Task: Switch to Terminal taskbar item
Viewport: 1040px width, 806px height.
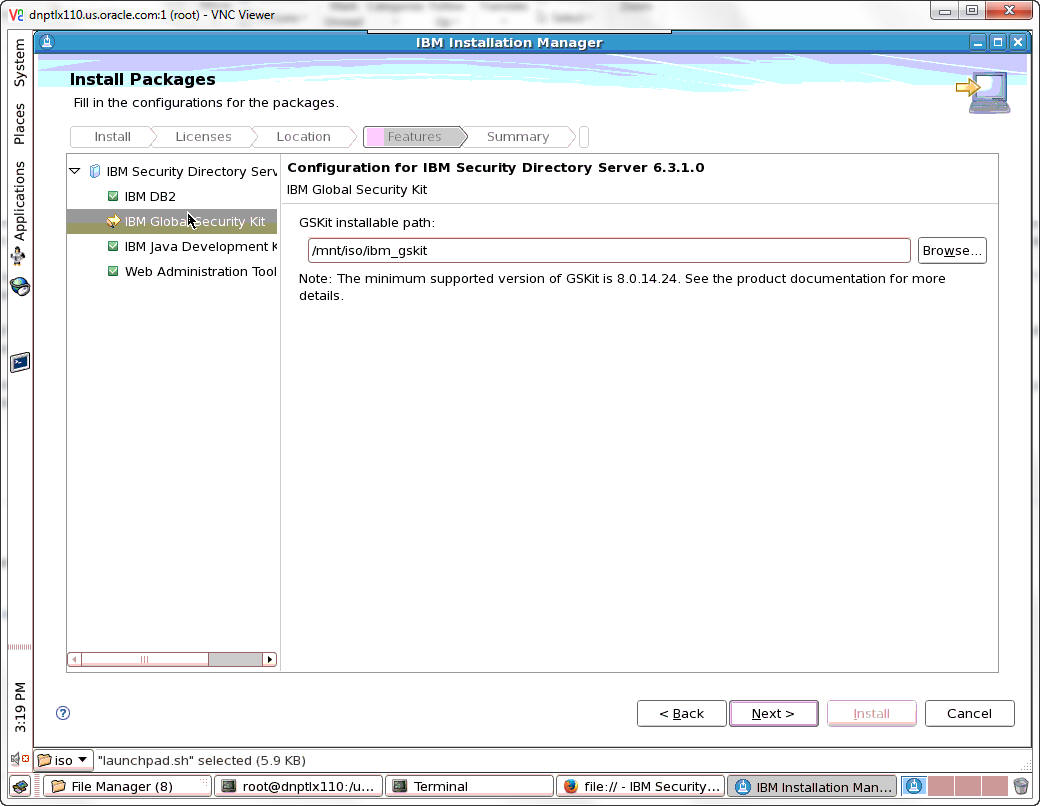Action: click(469, 787)
